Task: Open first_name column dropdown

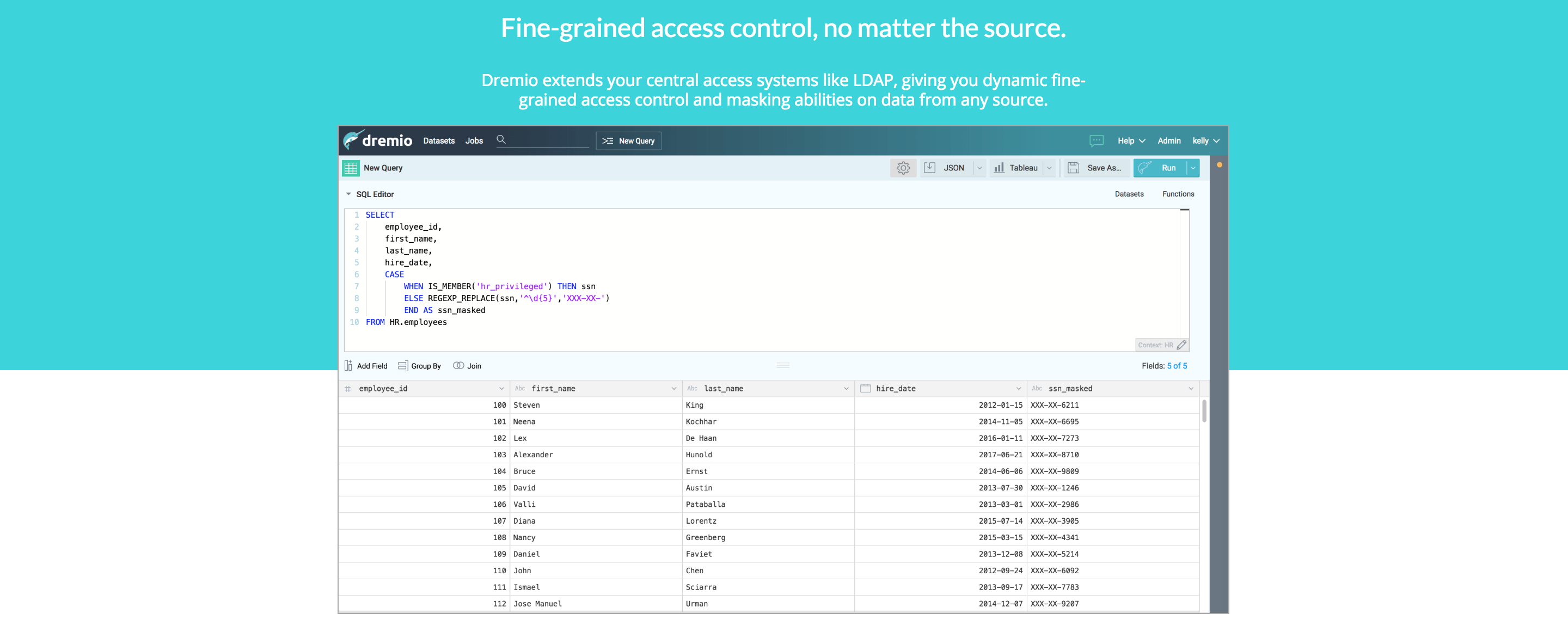Action: (674, 388)
